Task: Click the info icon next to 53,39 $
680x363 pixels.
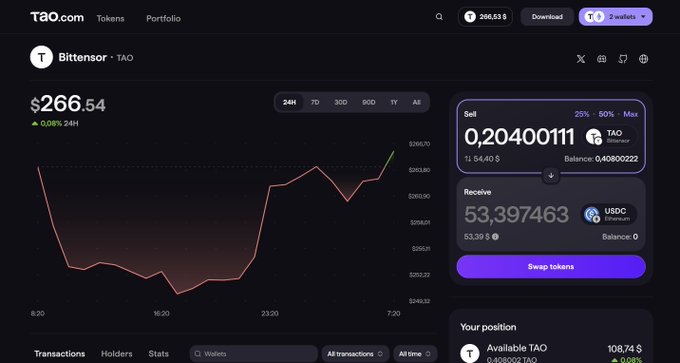Action: click(495, 237)
